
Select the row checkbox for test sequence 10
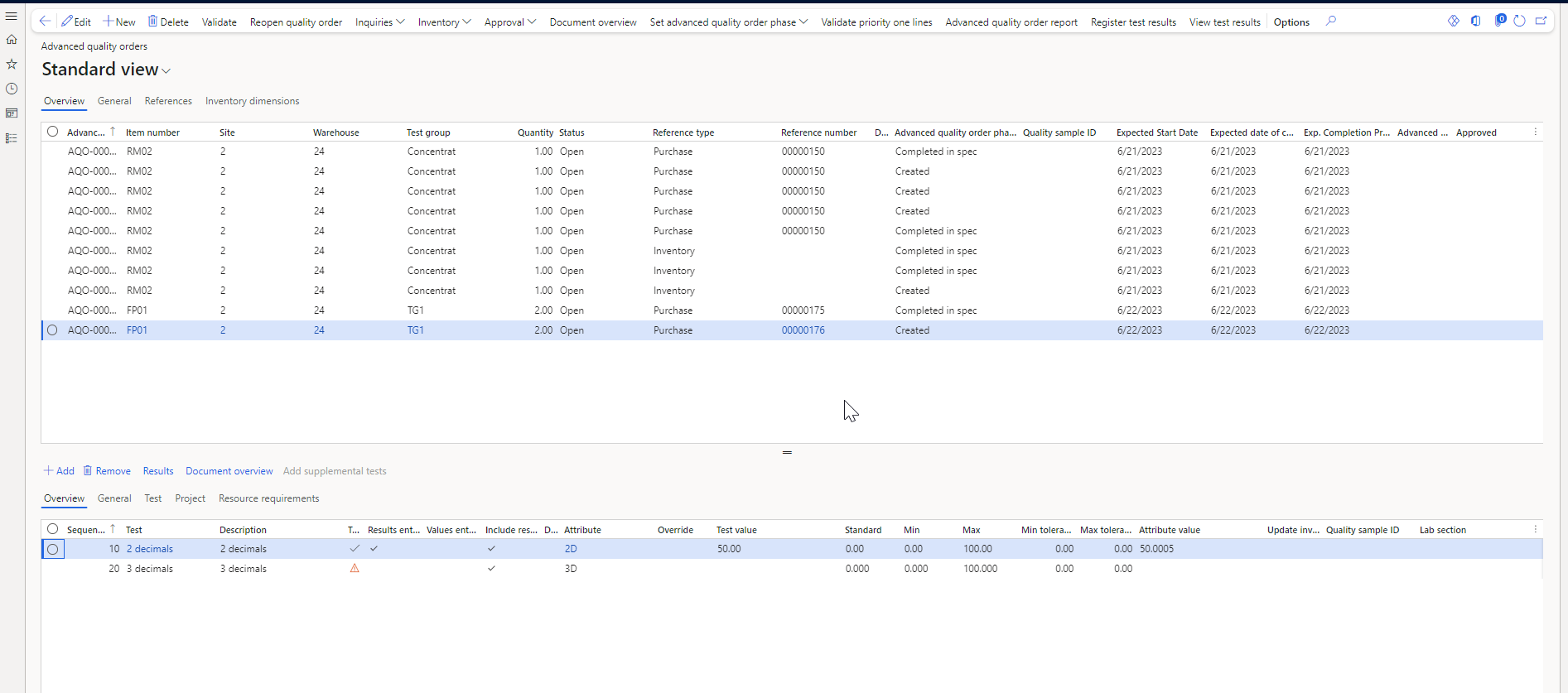(53, 549)
